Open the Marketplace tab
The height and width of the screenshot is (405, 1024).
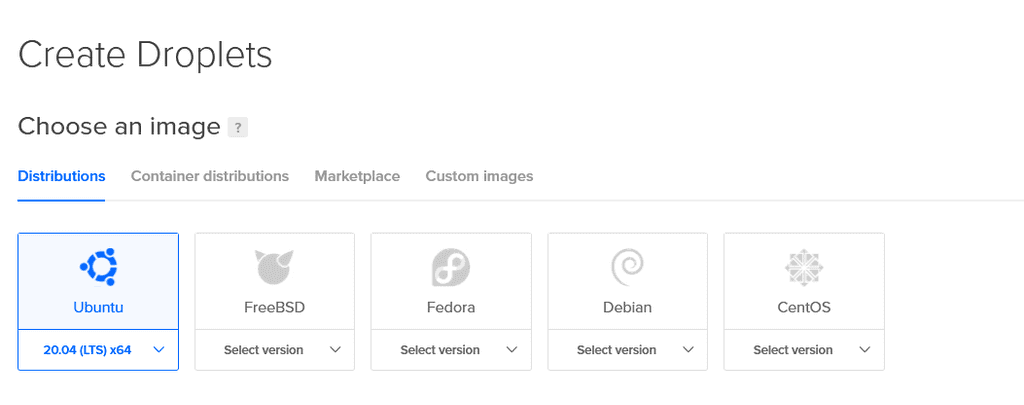click(x=357, y=176)
